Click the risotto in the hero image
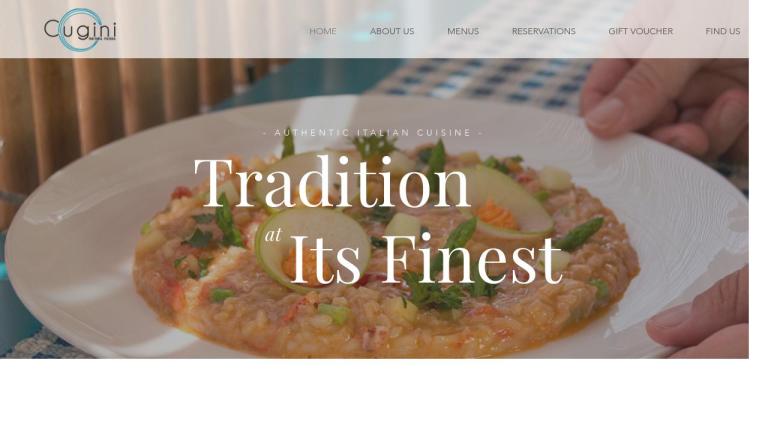The image size is (768, 432). 387,313
